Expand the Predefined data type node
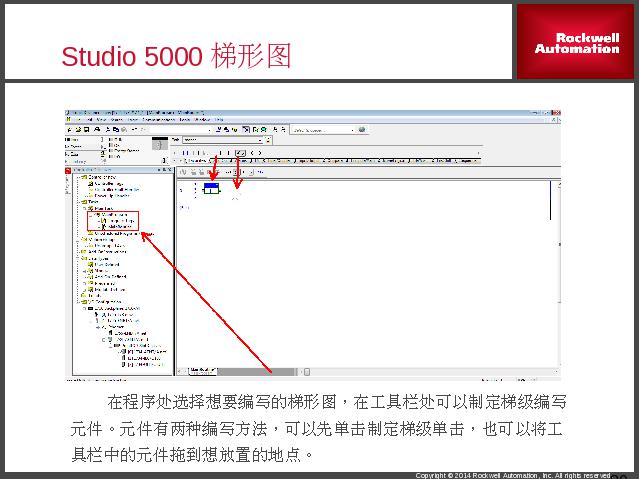The height and width of the screenshot is (480, 640). (85, 283)
